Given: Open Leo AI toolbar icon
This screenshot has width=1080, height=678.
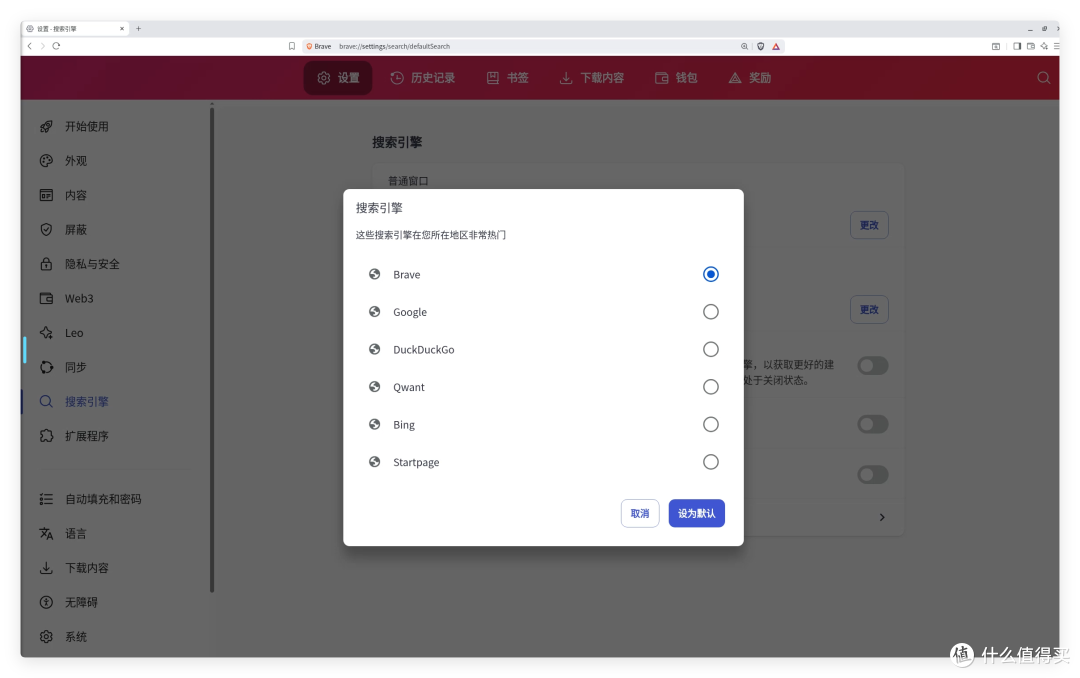Looking at the screenshot, I should 1044,46.
